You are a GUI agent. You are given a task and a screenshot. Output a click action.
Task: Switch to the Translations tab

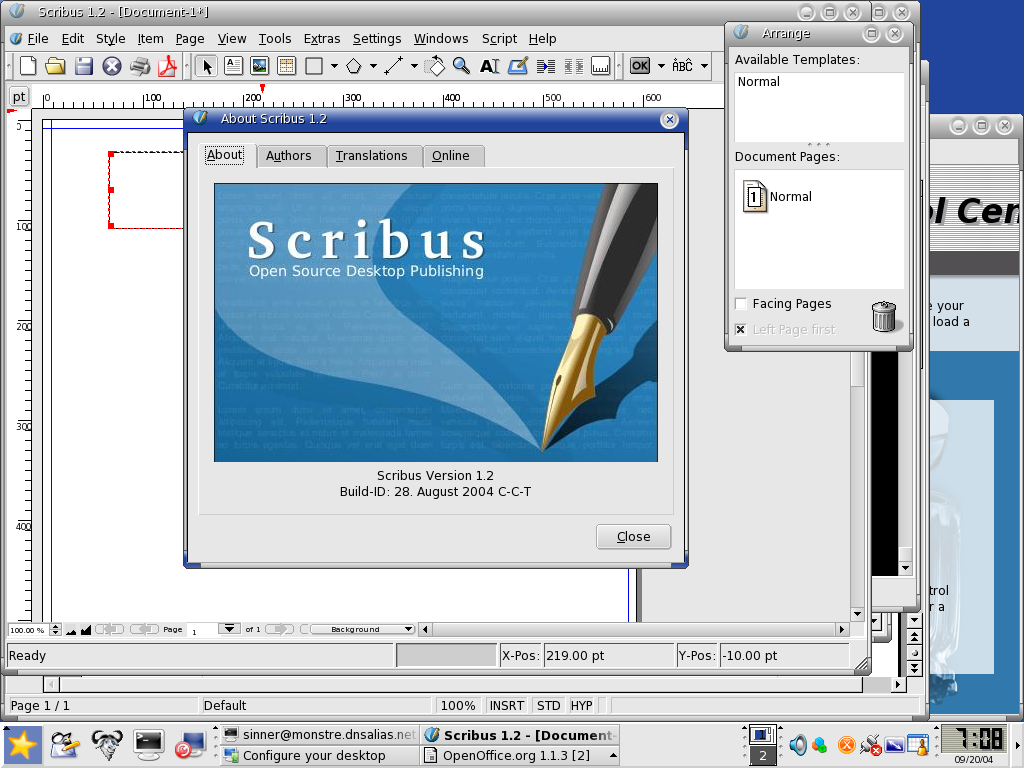pos(371,155)
